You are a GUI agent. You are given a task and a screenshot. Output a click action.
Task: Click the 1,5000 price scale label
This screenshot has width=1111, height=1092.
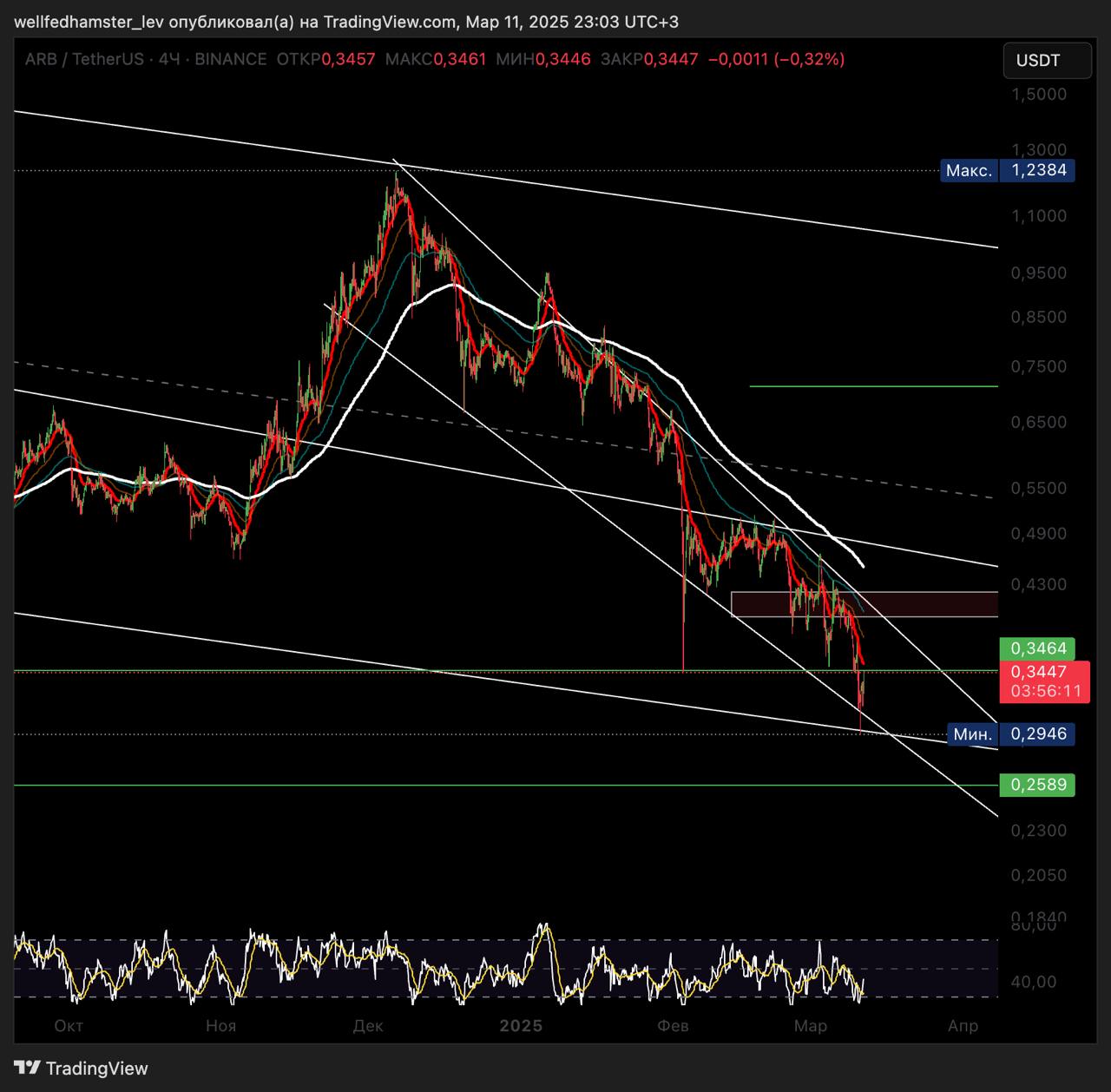(x=1039, y=94)
